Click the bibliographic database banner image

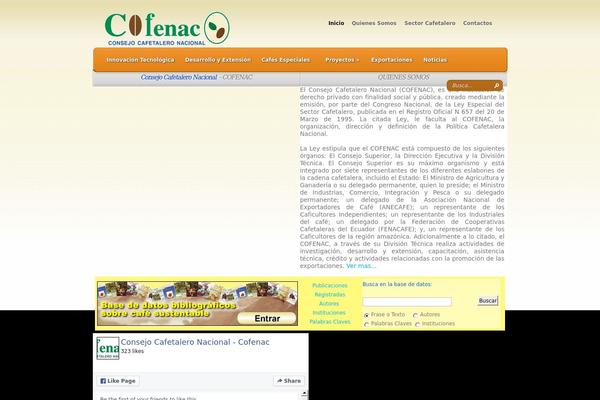pos(197,304)
